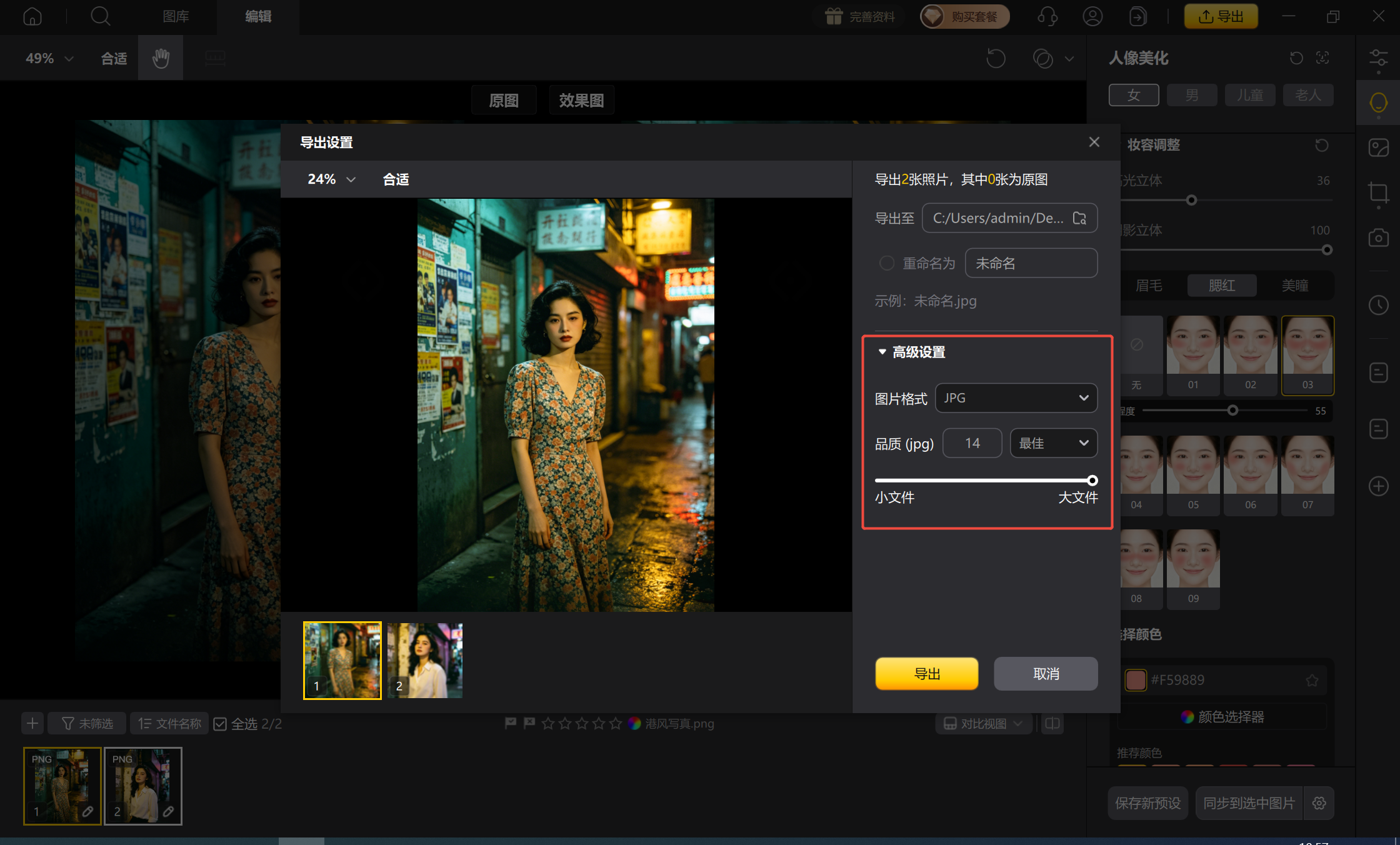Open the history clock icon in sidebar
This screenshot has height=845, width=1400.
[x=1378, y=305]
